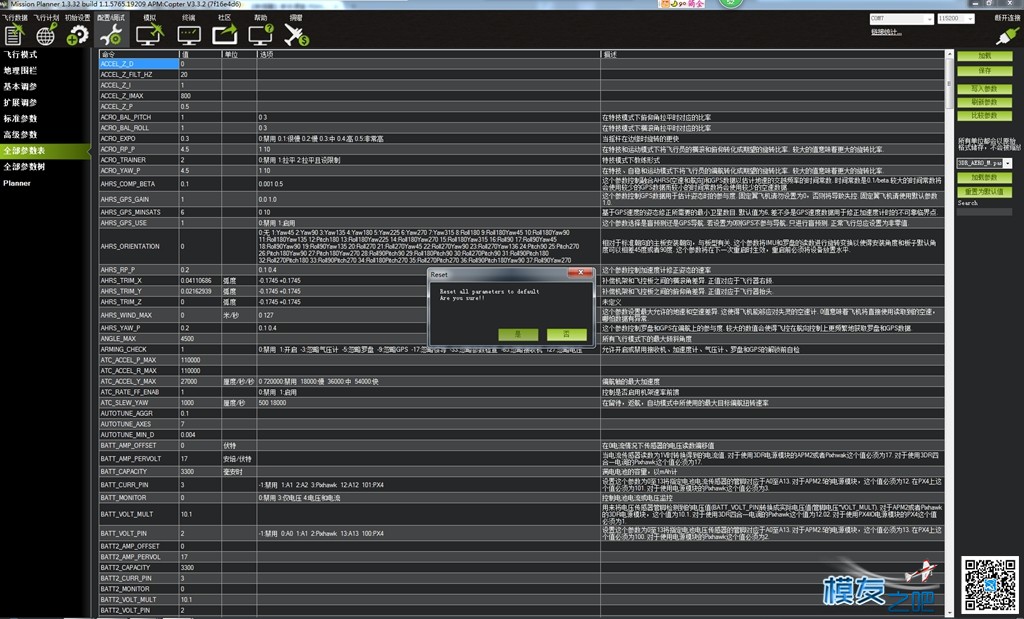Click the 单位 column header

tap(239, 54)
